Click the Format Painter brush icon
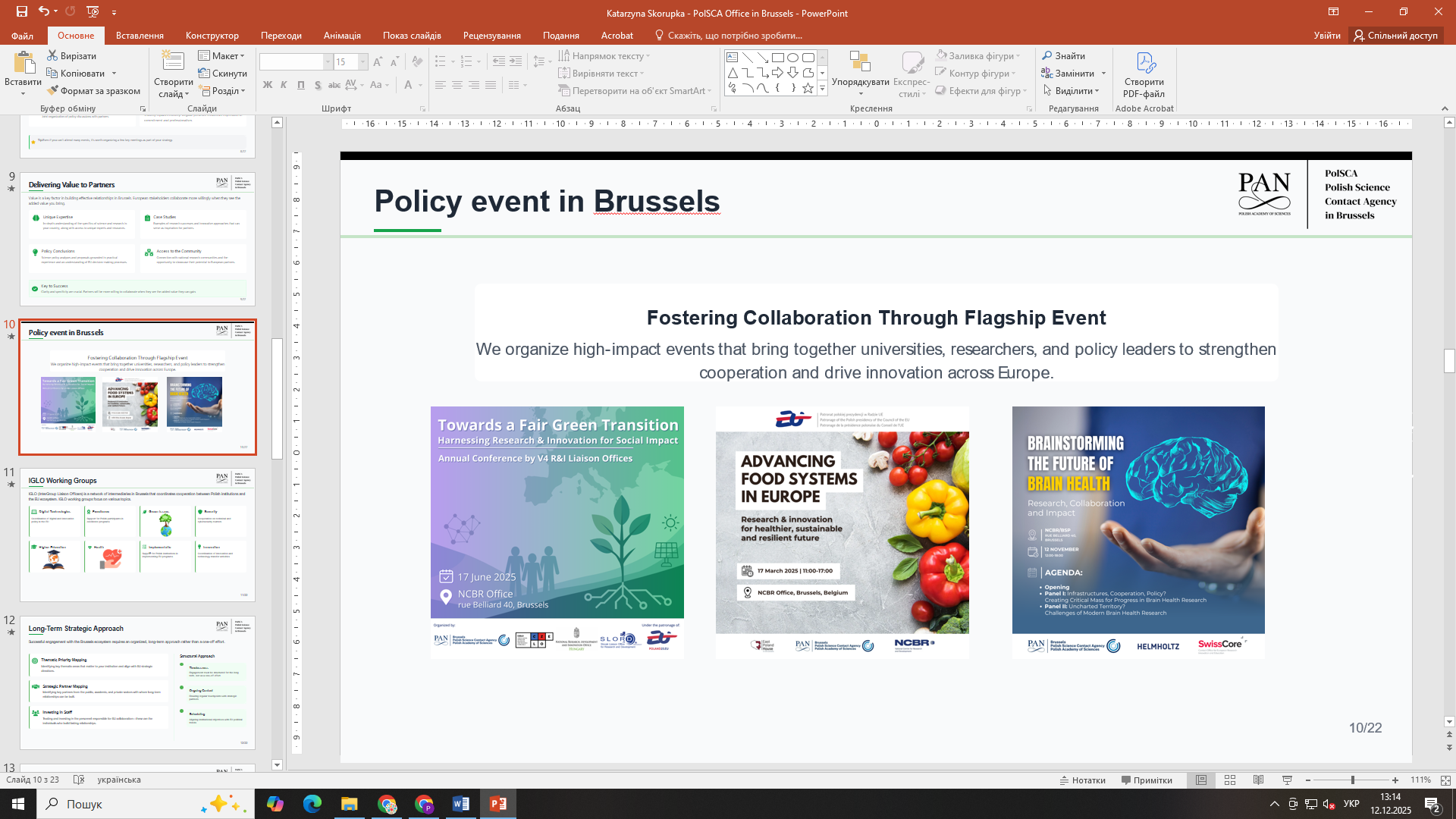 (52, 90)
